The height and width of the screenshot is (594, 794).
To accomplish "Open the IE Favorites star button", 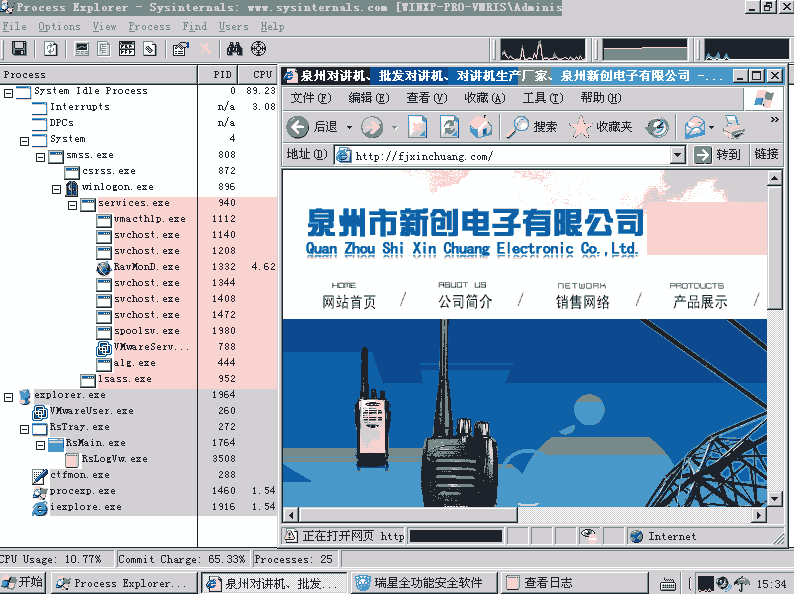I will coord(601,127).
